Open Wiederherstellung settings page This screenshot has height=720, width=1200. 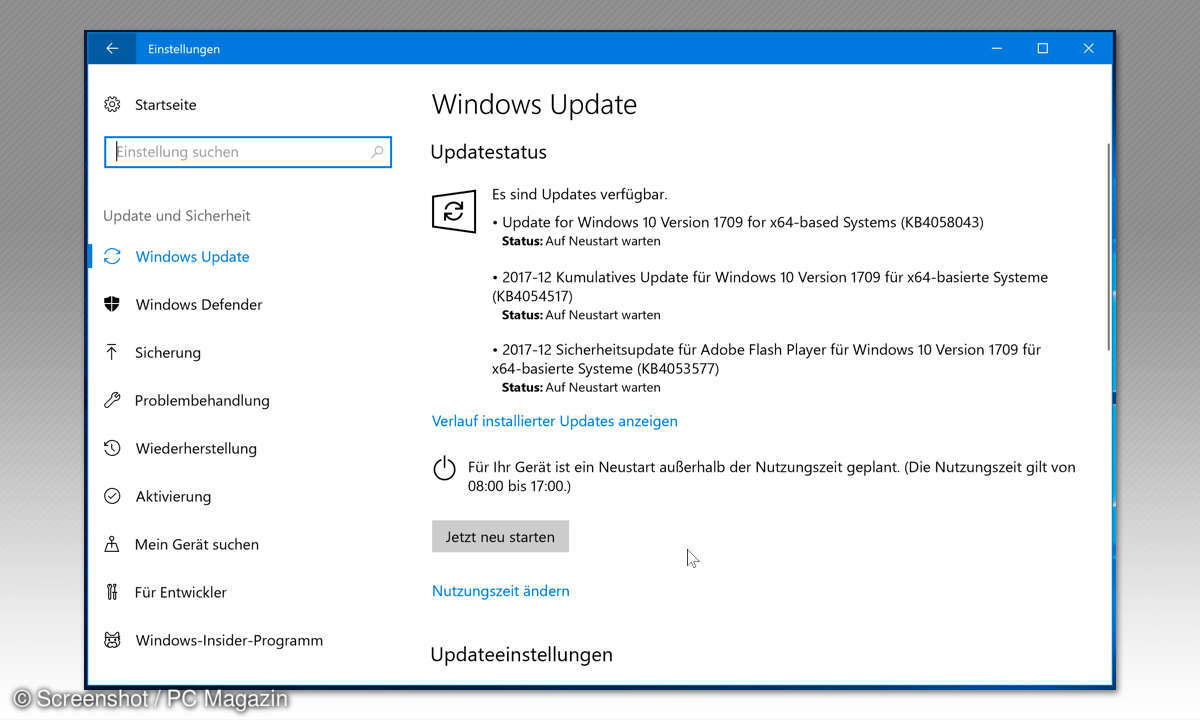pyautogui.click(x=196, y=449)
